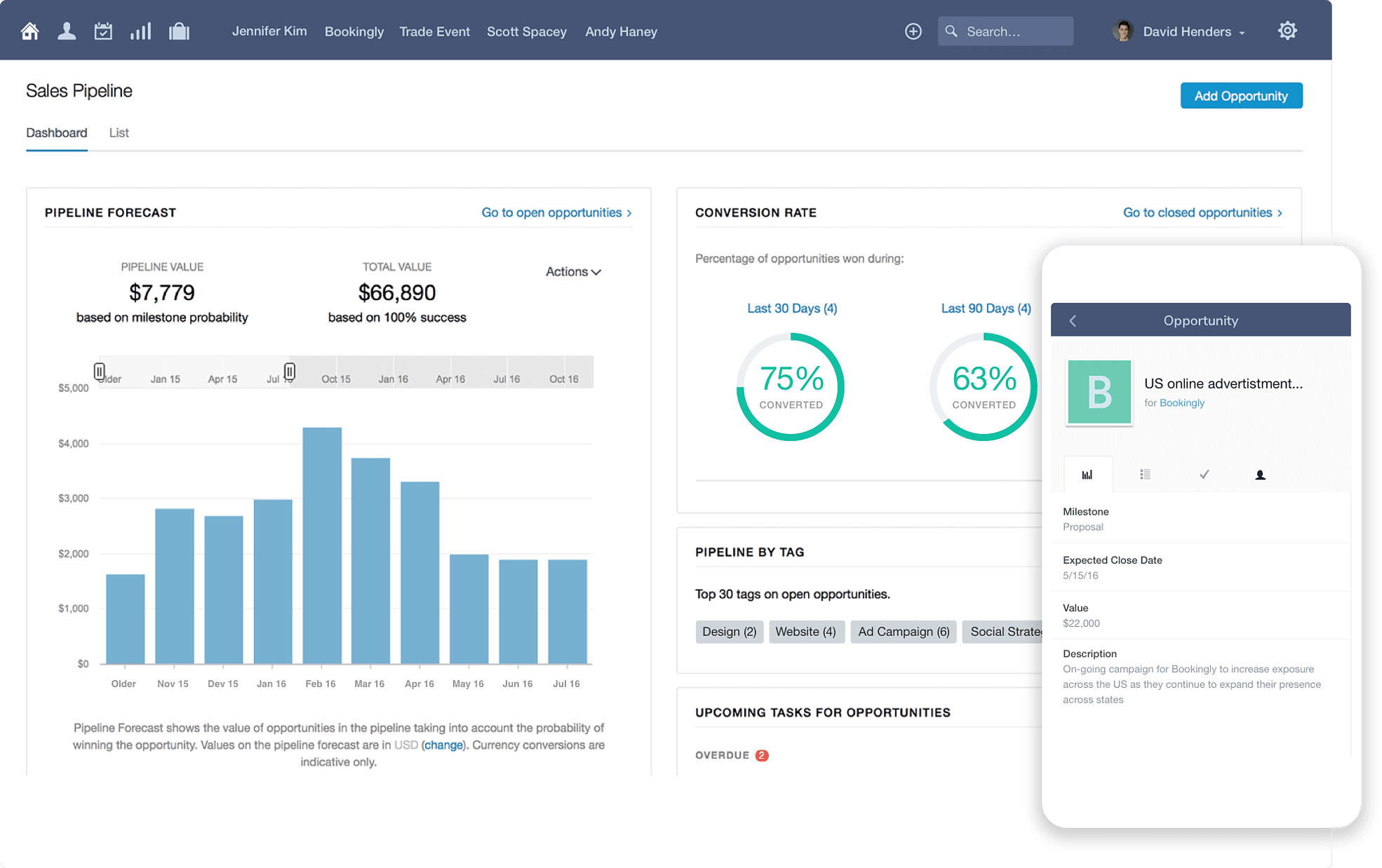Select the tasks checkmark tab on Opportunity card
Image resolution: width=1382 pixels, height=868 pixels.
click(1204, 474)
